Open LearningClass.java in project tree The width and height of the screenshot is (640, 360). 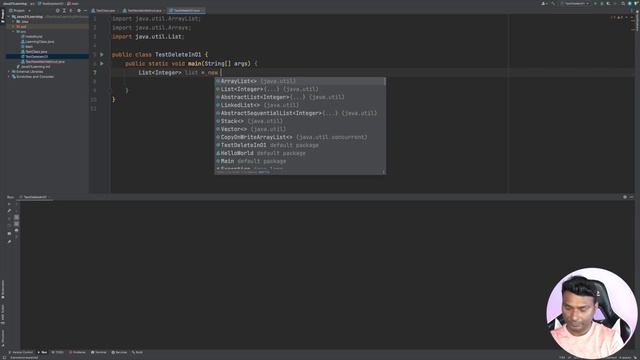(38, 42)
